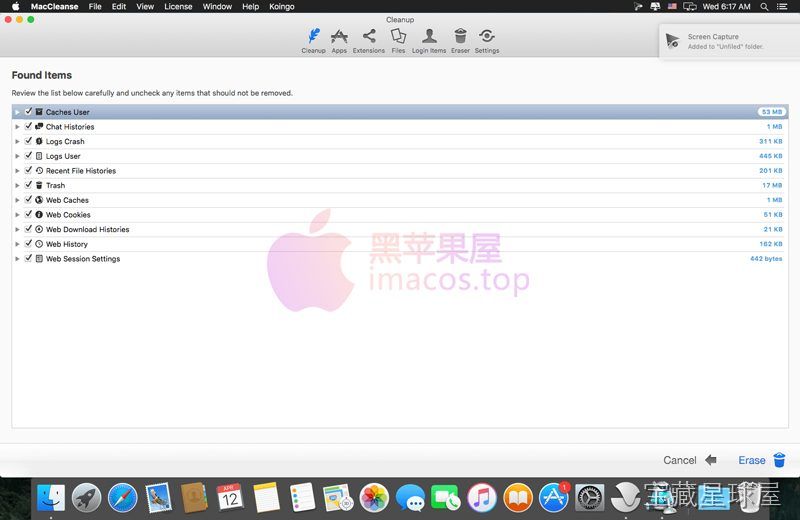Open the Window menu
Viewport: 800px width, 520px height.
tap(217, 7)
